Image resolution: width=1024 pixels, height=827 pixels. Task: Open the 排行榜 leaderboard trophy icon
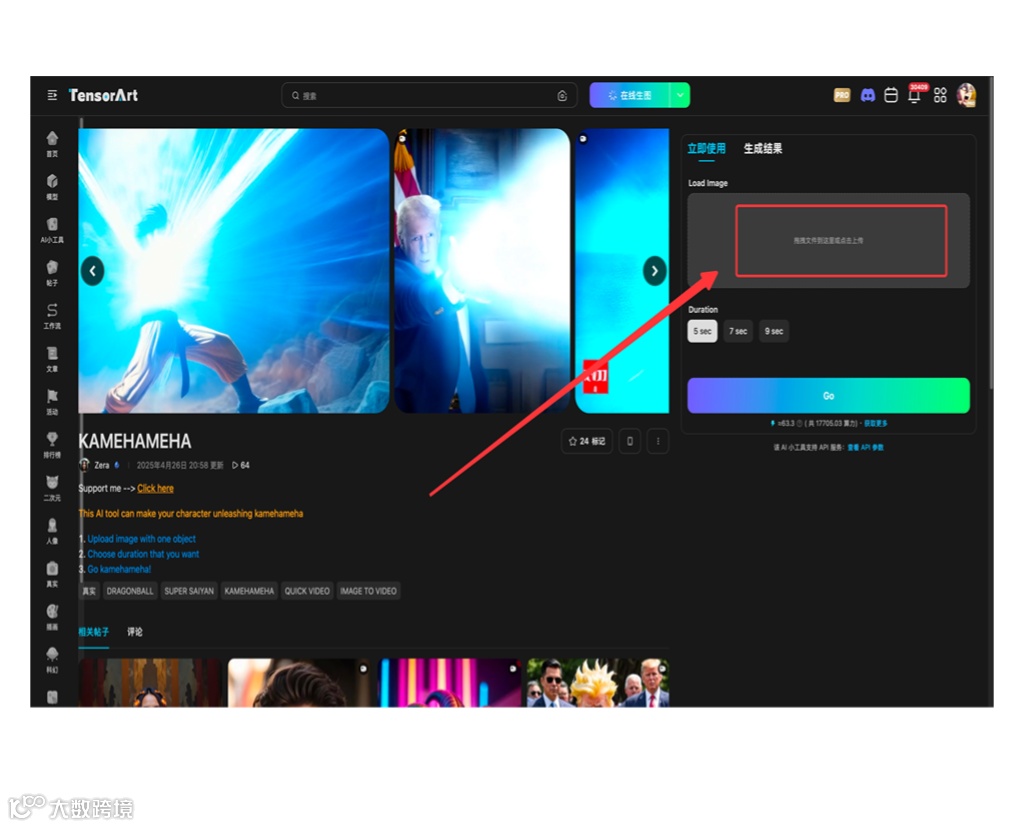(52, 446)
